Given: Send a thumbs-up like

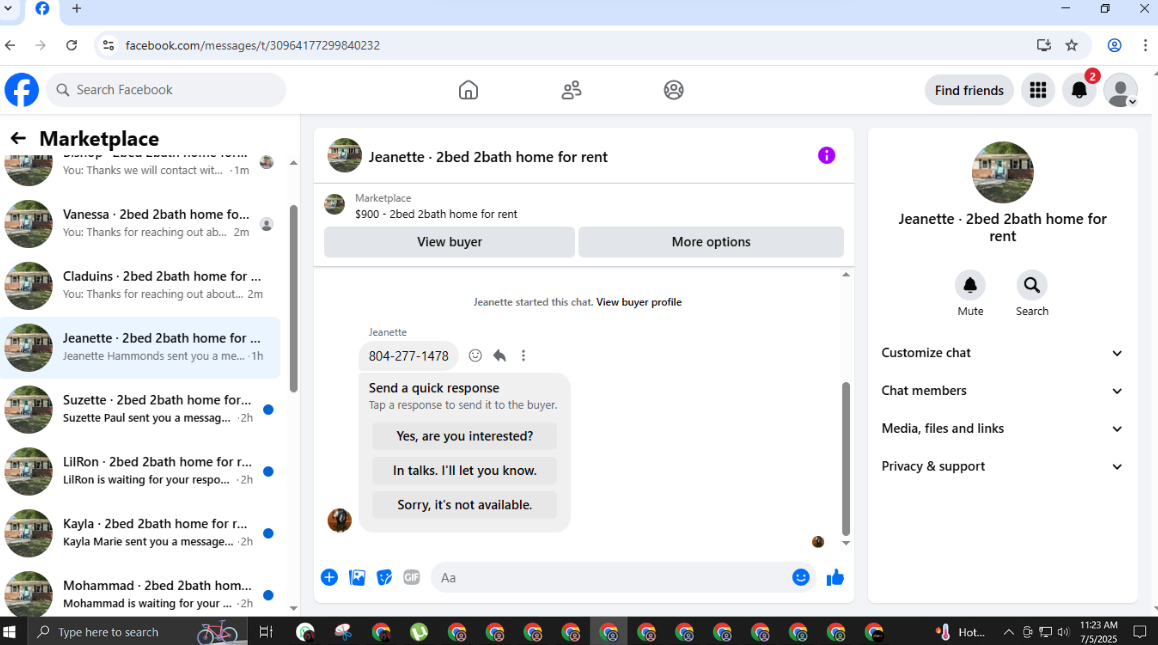Looking at the screenshot, I should point(835,578).
